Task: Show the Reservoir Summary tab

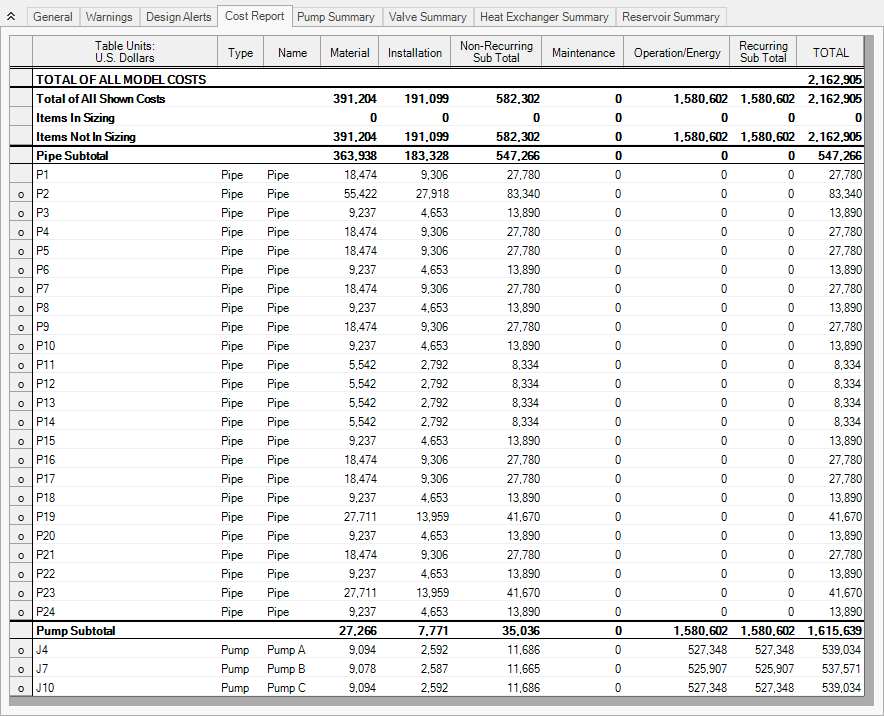Action: coord(670,17)
